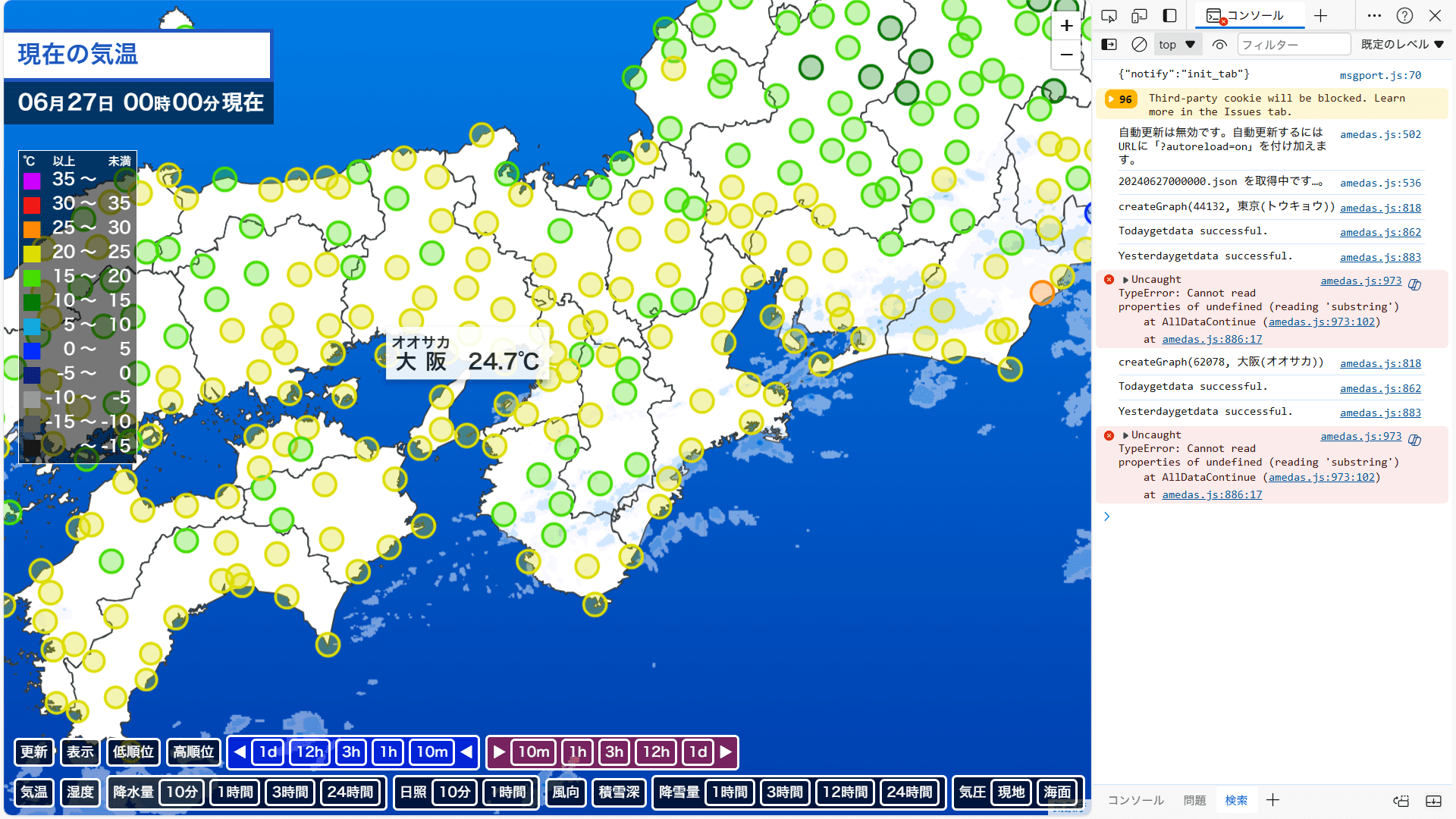The width and height of the screenshot is (1456, 819).
Task: Zoom in the map with plus button
Action: pyautogui.click(x=1066, y=26)
